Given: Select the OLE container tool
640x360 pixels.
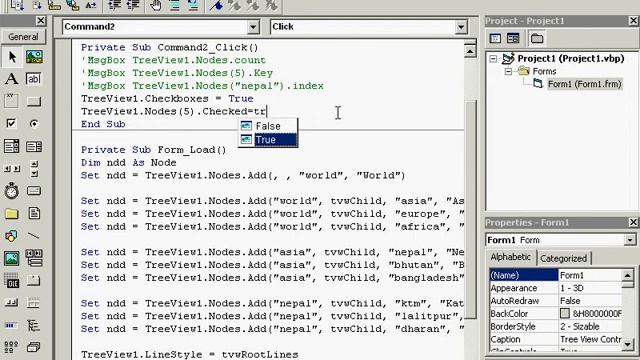Looking at the screenshot, I should tap(11, 280).
